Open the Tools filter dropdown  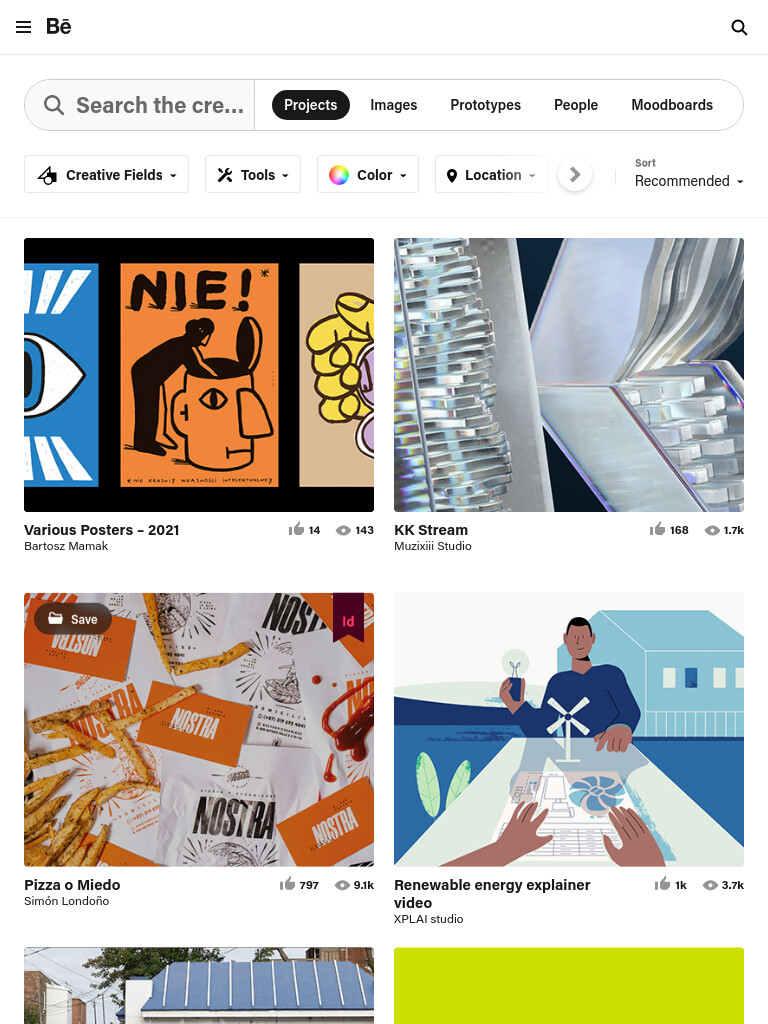tap(253, 174)
